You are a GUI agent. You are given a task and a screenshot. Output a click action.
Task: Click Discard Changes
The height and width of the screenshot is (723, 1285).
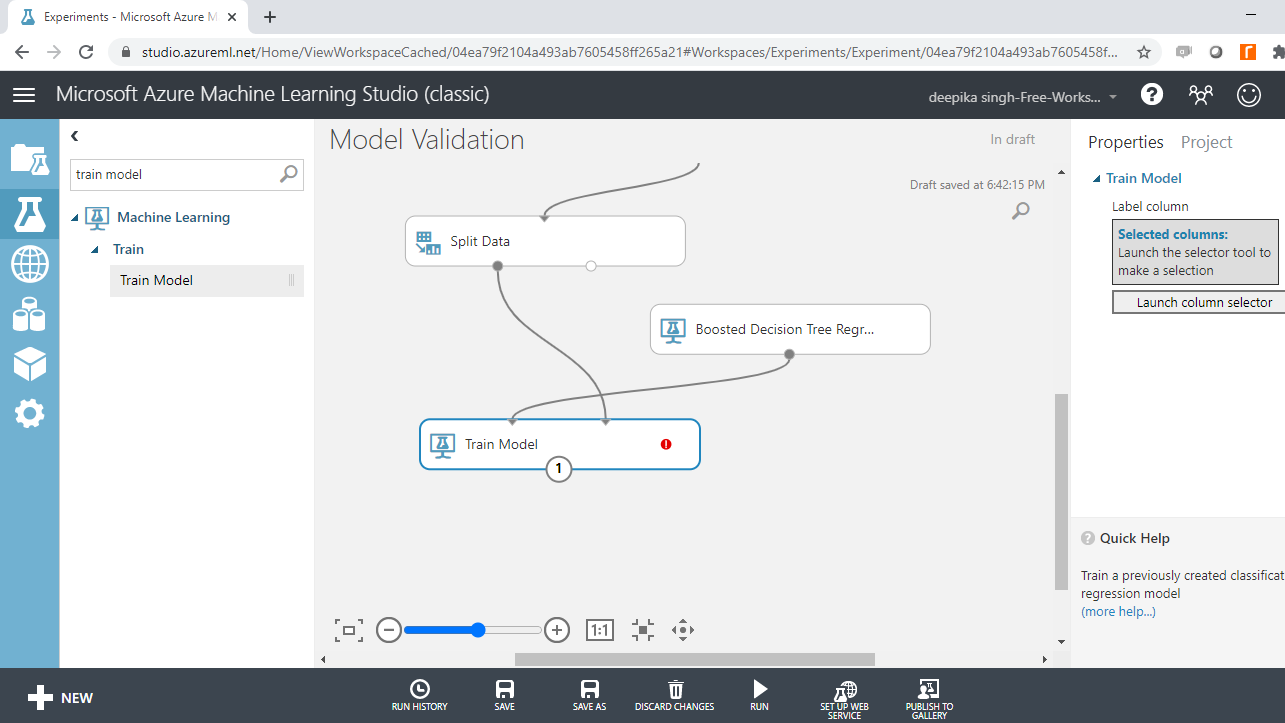coord(675,695)
